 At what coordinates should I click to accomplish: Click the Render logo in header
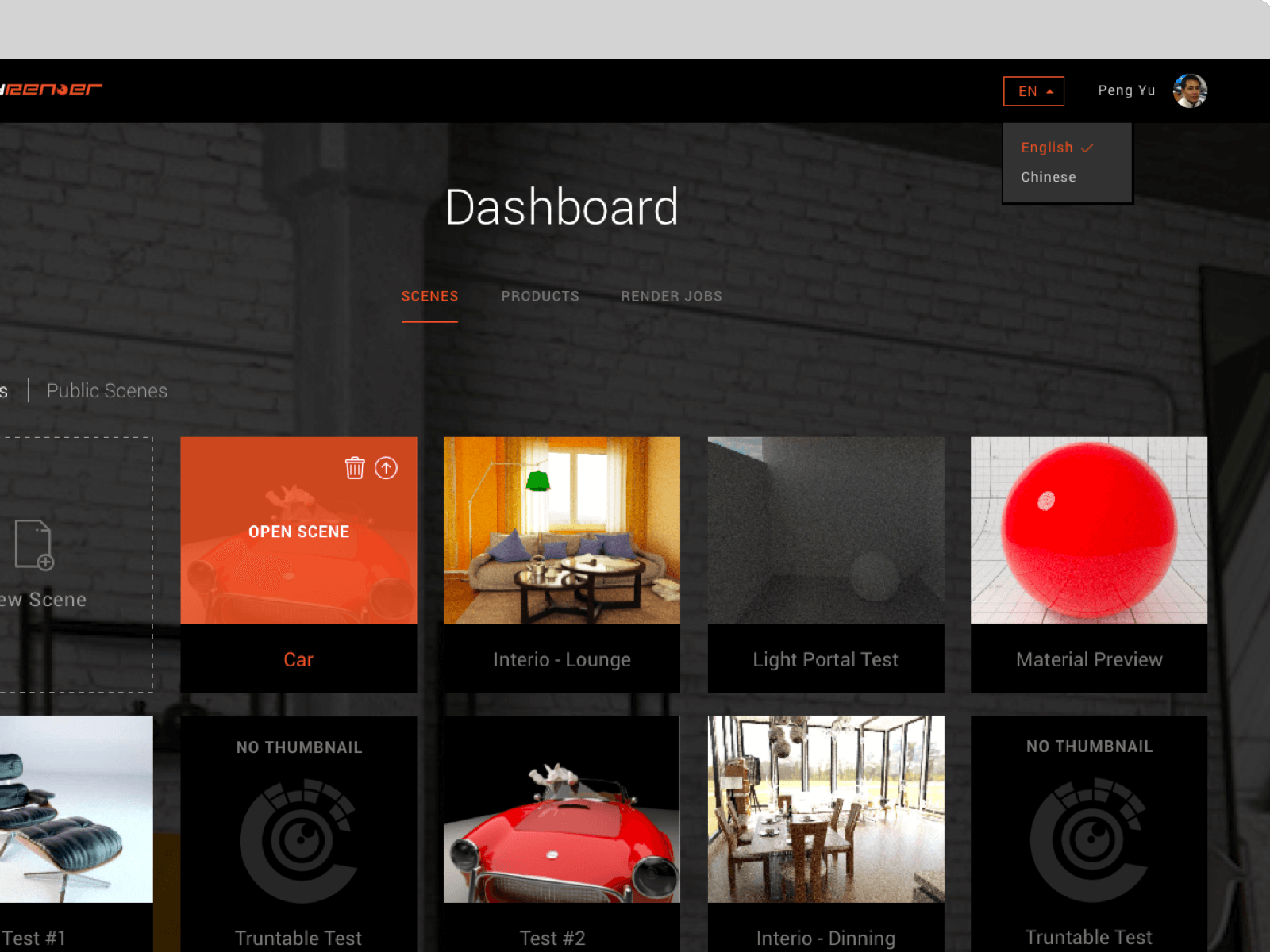click(51, 90)
